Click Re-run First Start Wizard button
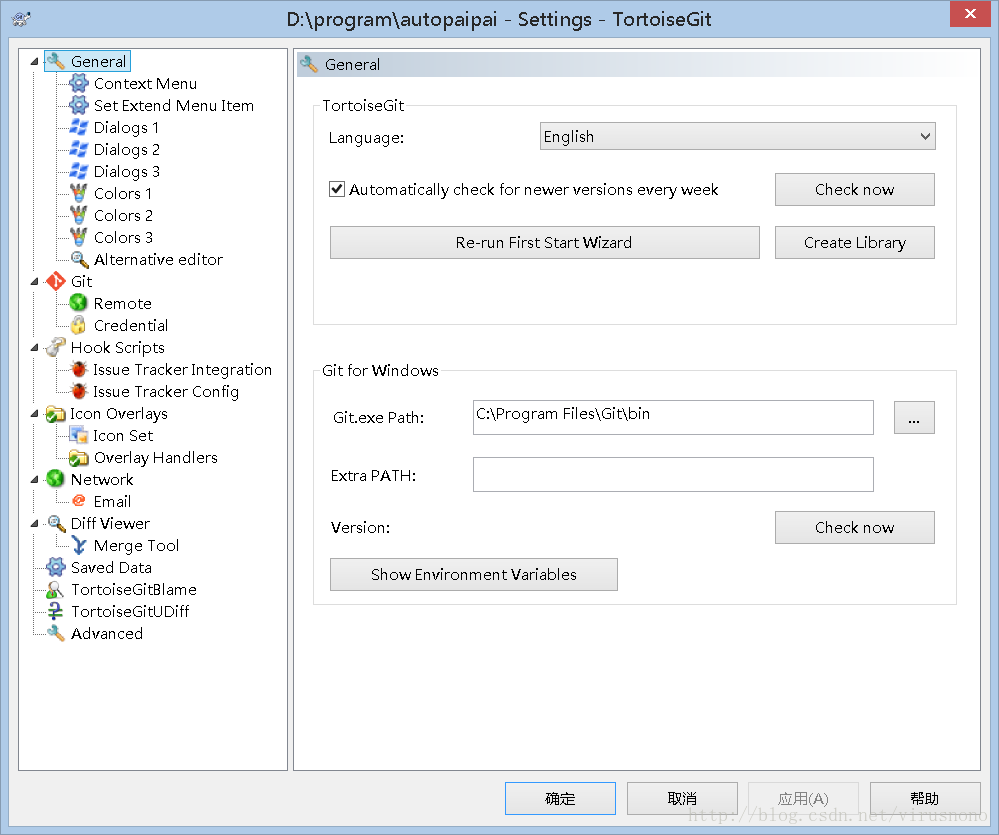 [544, 242]
